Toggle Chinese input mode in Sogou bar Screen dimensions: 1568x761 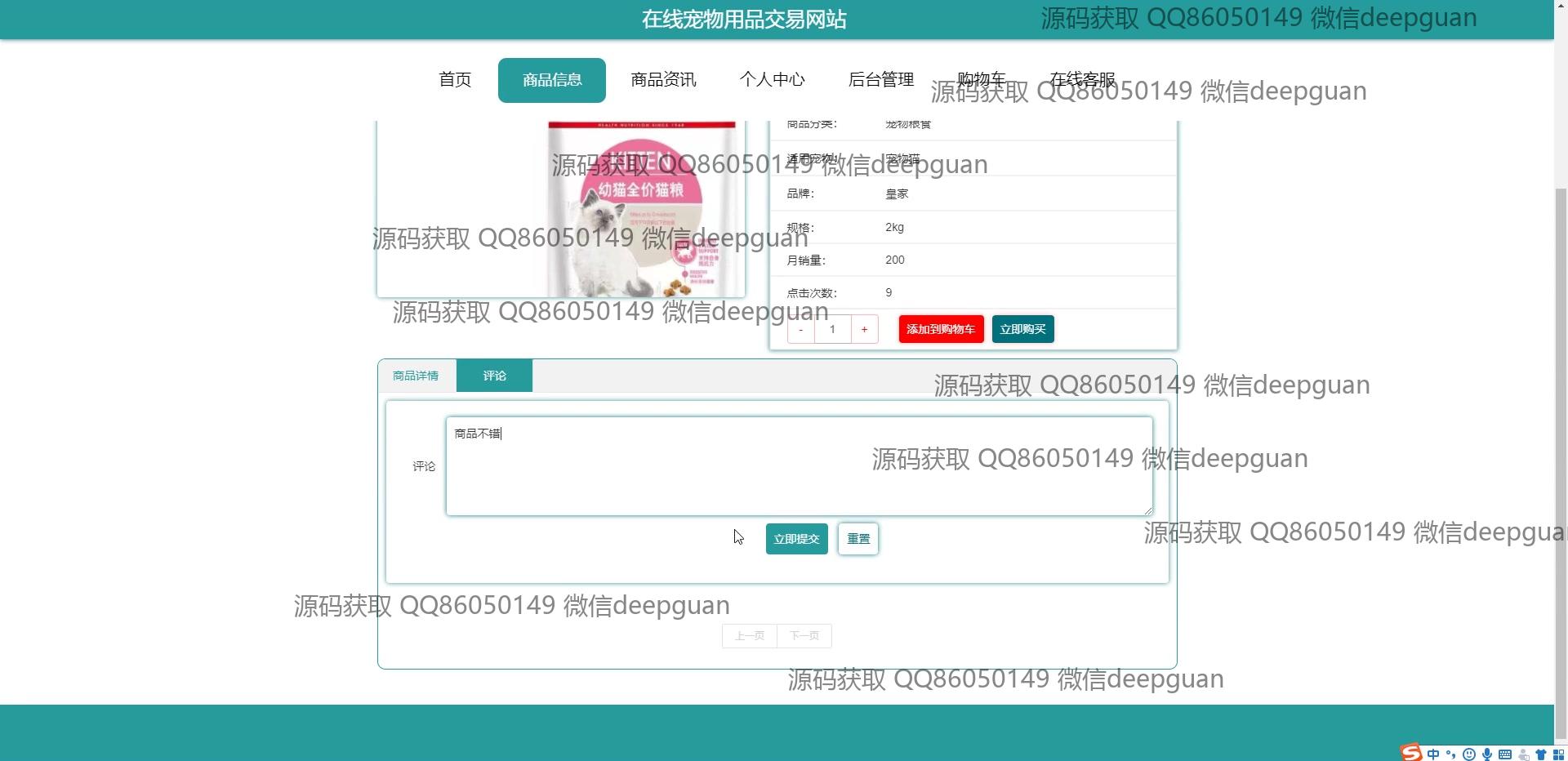pos(1433,754)
